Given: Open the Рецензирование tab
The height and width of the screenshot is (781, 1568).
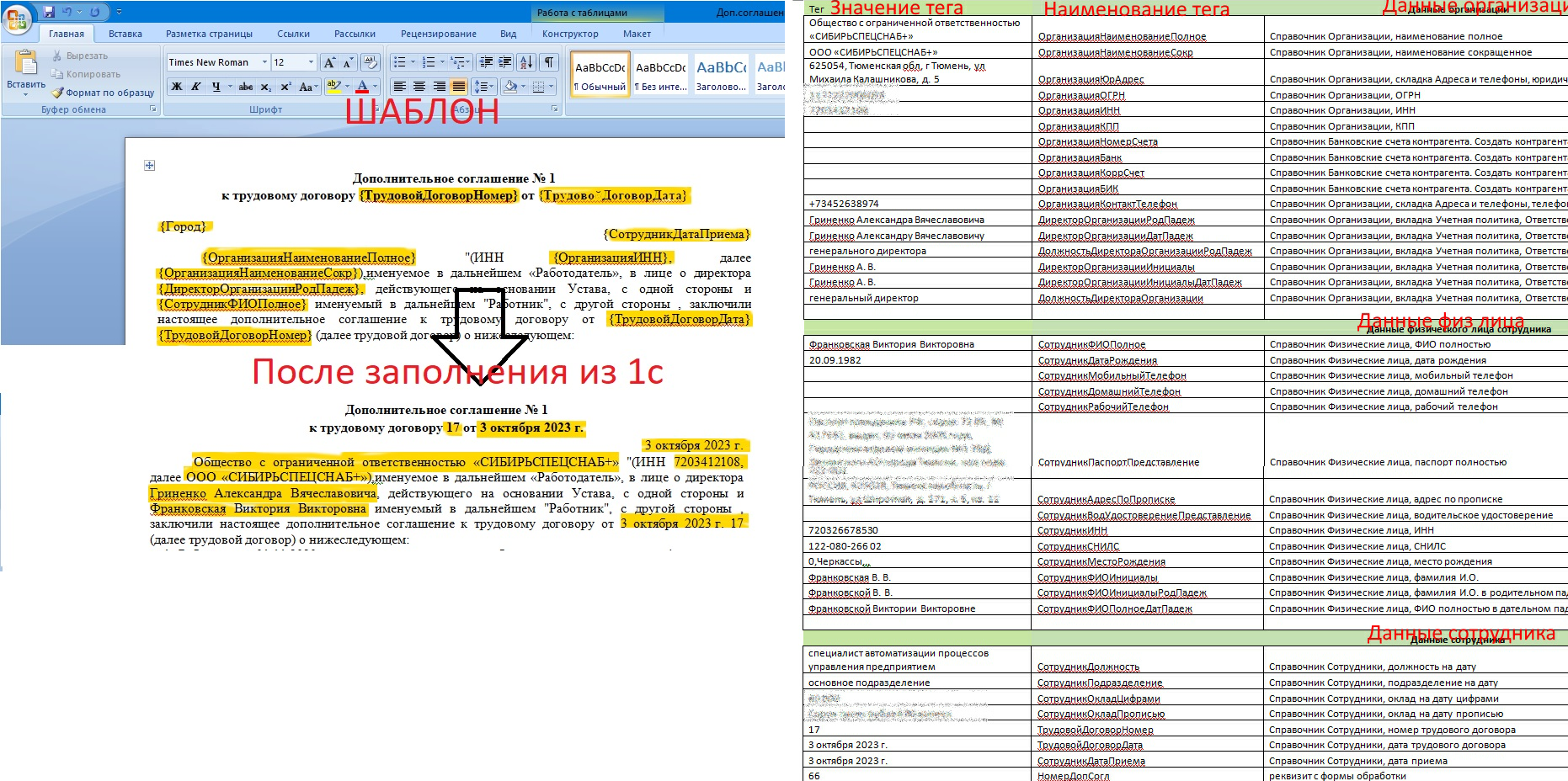Looking at the screenshot, I should pyautogui.click(x=439, y=34).
